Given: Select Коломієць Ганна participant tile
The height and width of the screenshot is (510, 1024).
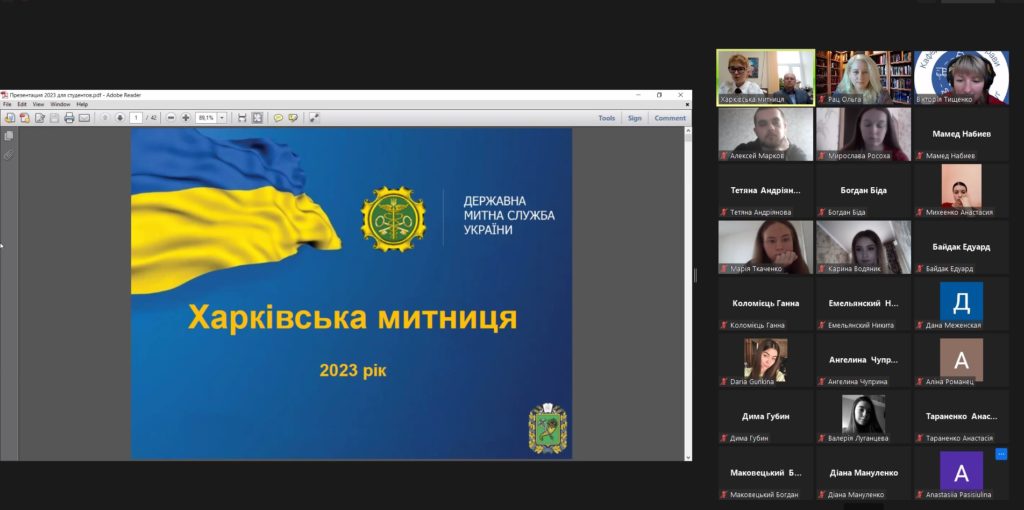Looking at the screenshot, I should [765, 304].
